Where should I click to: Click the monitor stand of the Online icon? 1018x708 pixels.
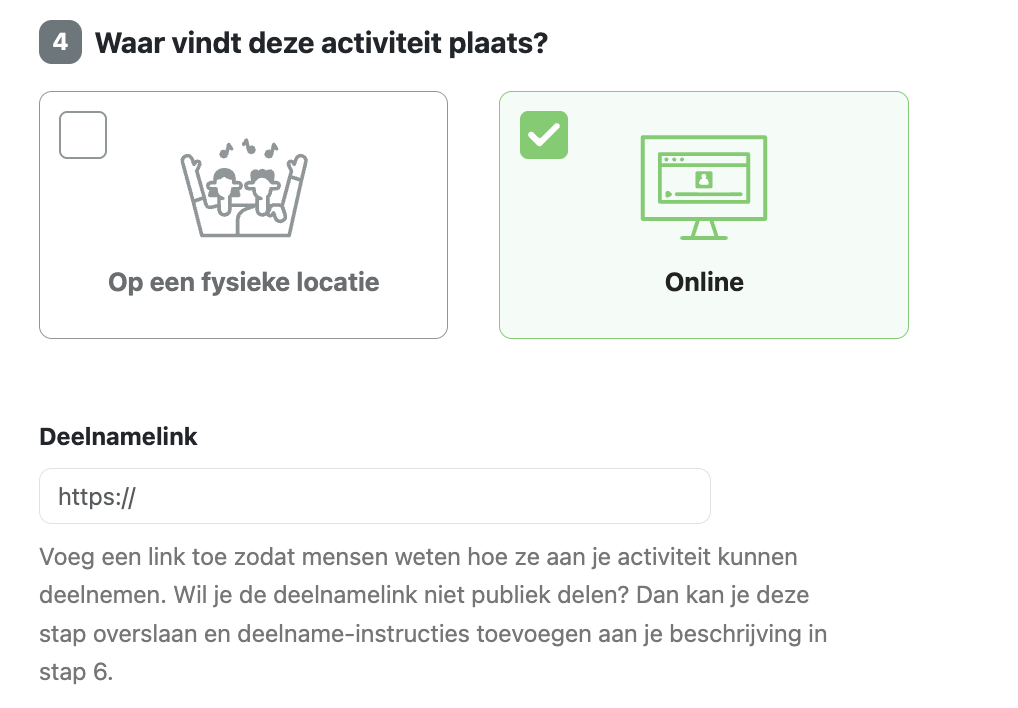(704, 230)
